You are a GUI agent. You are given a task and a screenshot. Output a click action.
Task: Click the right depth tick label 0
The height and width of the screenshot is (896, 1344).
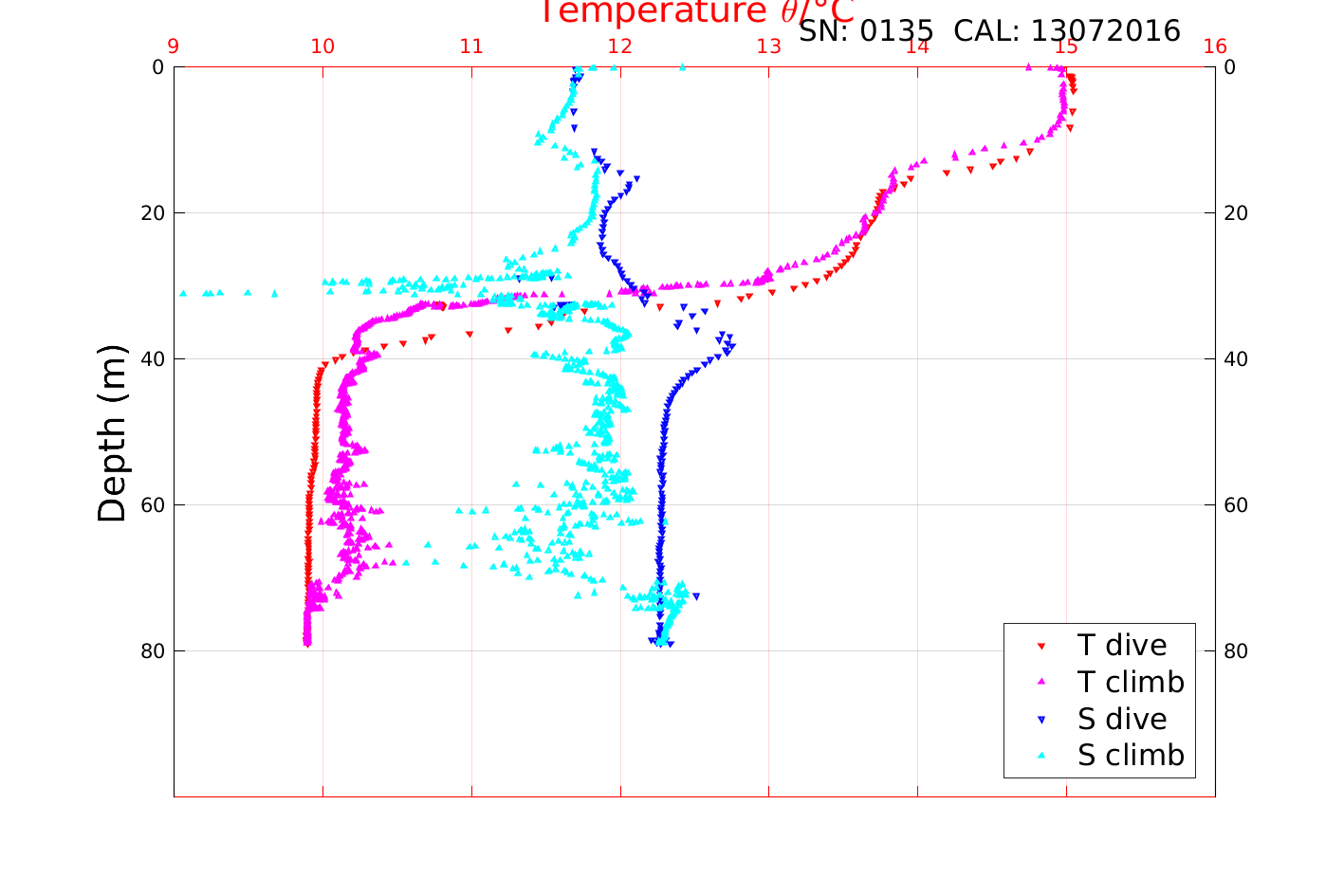pyautogui.click(x=1230, y=67)
